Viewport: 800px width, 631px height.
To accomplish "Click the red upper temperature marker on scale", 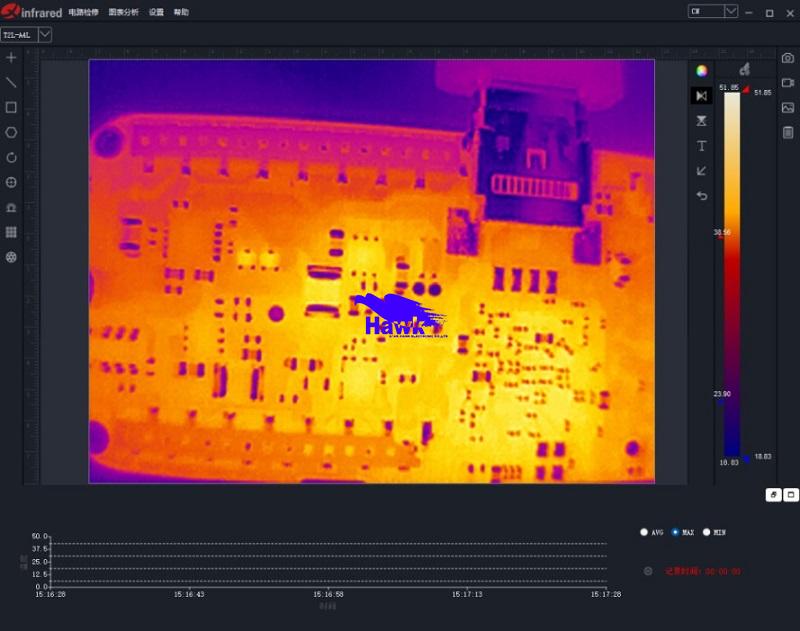I will (x=745, y=90).
